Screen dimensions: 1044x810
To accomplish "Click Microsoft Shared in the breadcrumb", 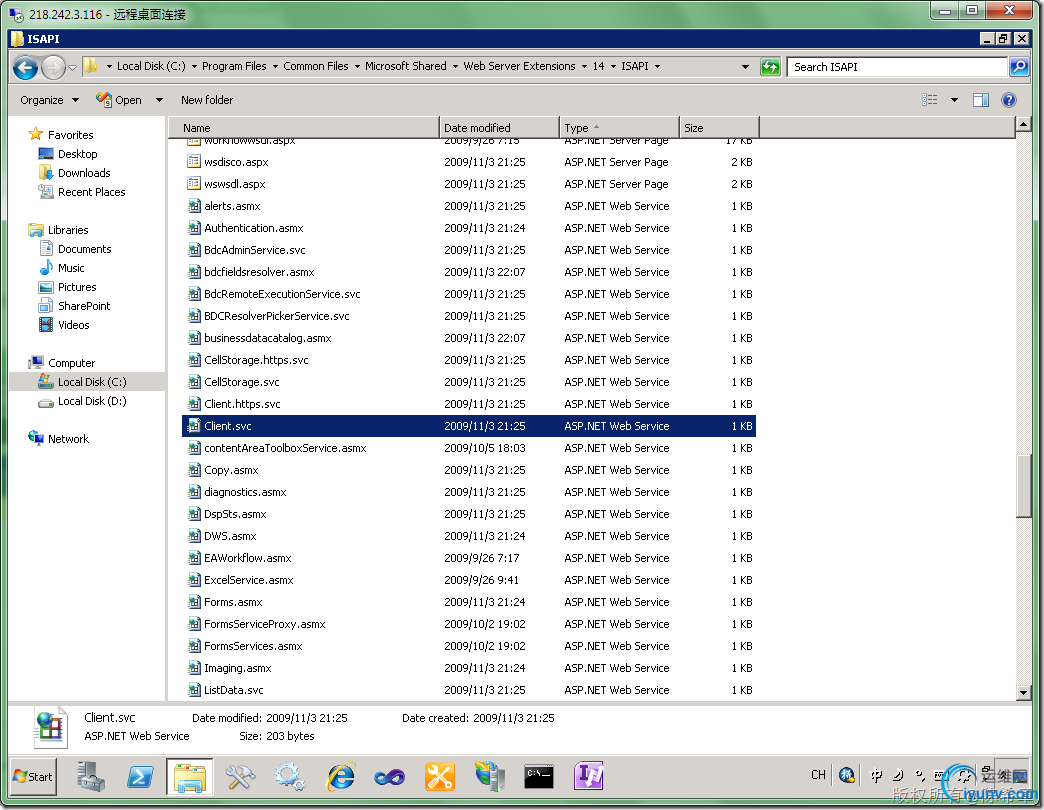I will click(405, 67).
